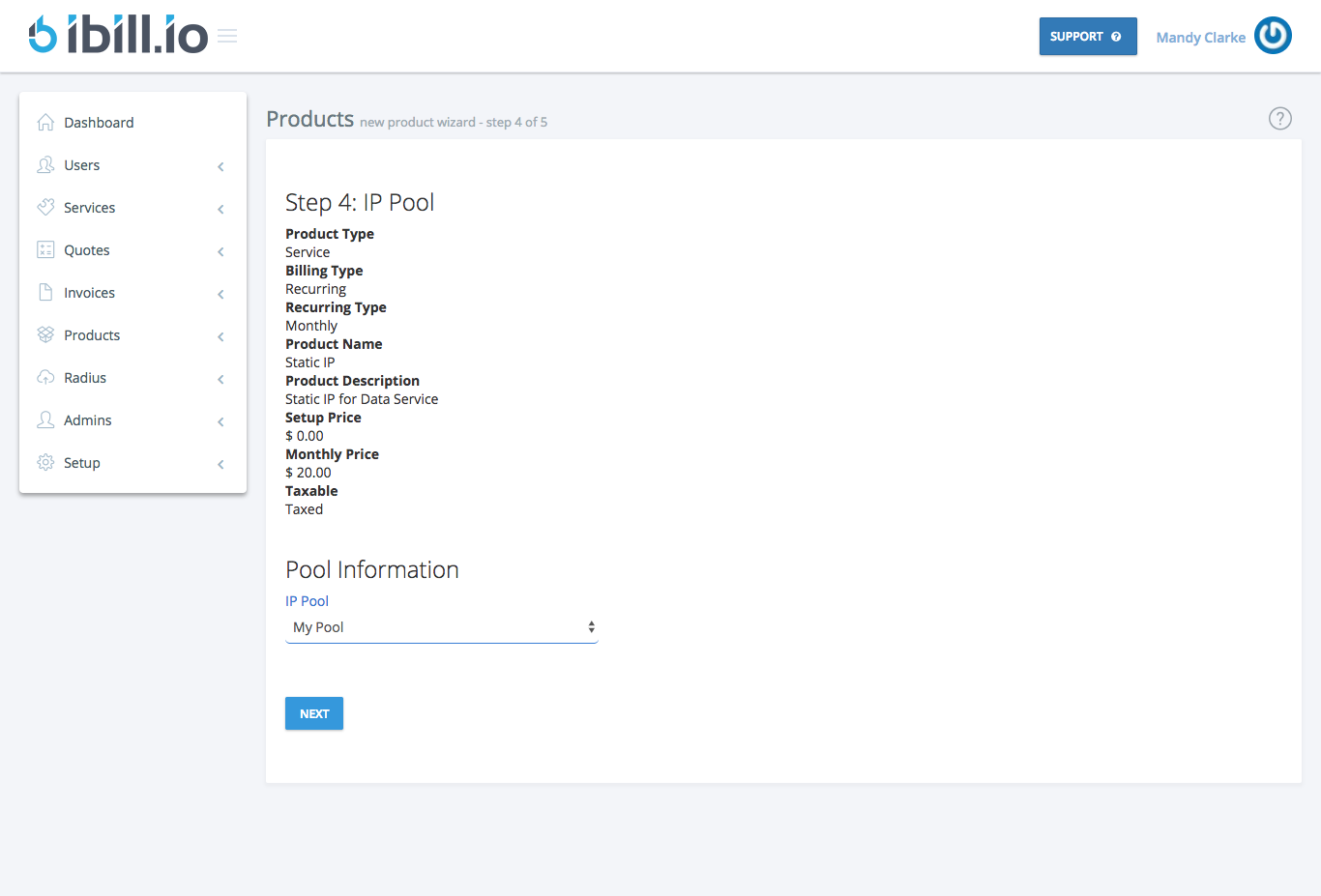The image size is (1321, 896).
Task: Expand the Services menu chevron
Action: 220,208
